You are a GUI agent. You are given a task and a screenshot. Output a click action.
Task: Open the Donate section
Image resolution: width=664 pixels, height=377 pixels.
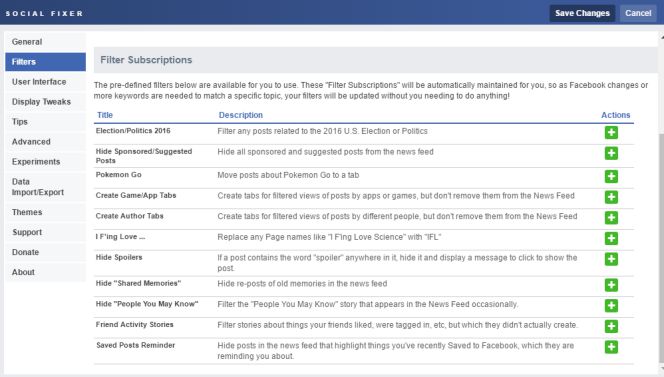coord(45,252)
